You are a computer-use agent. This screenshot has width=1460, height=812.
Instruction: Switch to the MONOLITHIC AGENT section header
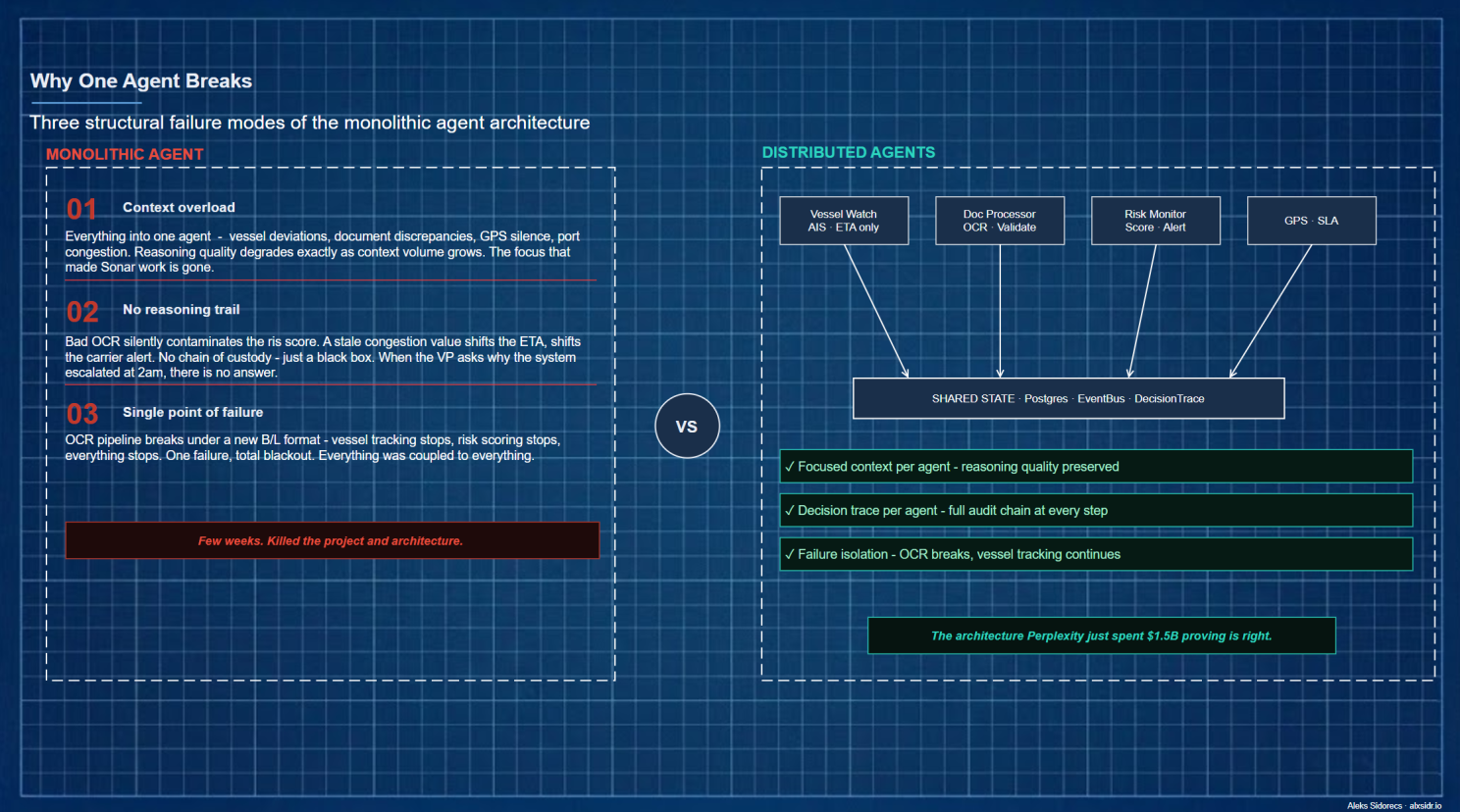[x=125, y=154]
